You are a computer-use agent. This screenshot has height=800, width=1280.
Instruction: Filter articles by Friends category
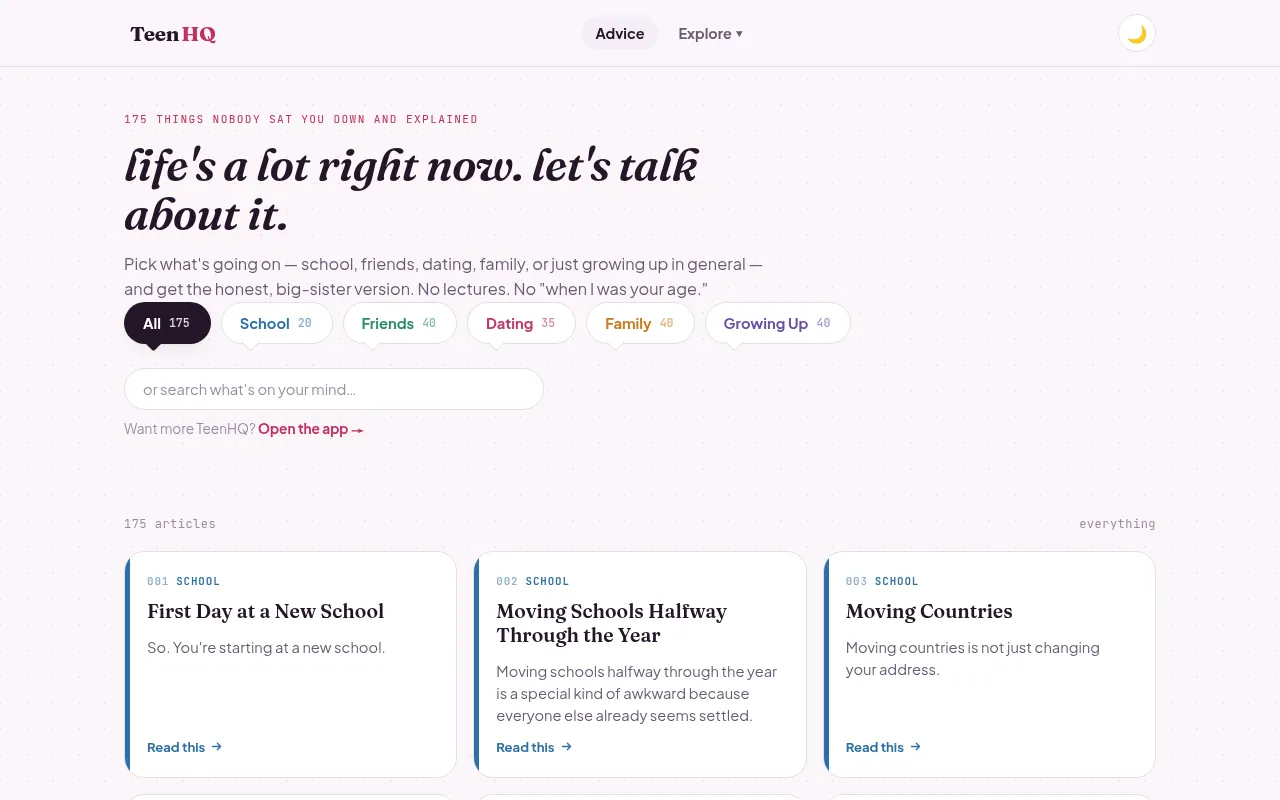click(399, 323)
